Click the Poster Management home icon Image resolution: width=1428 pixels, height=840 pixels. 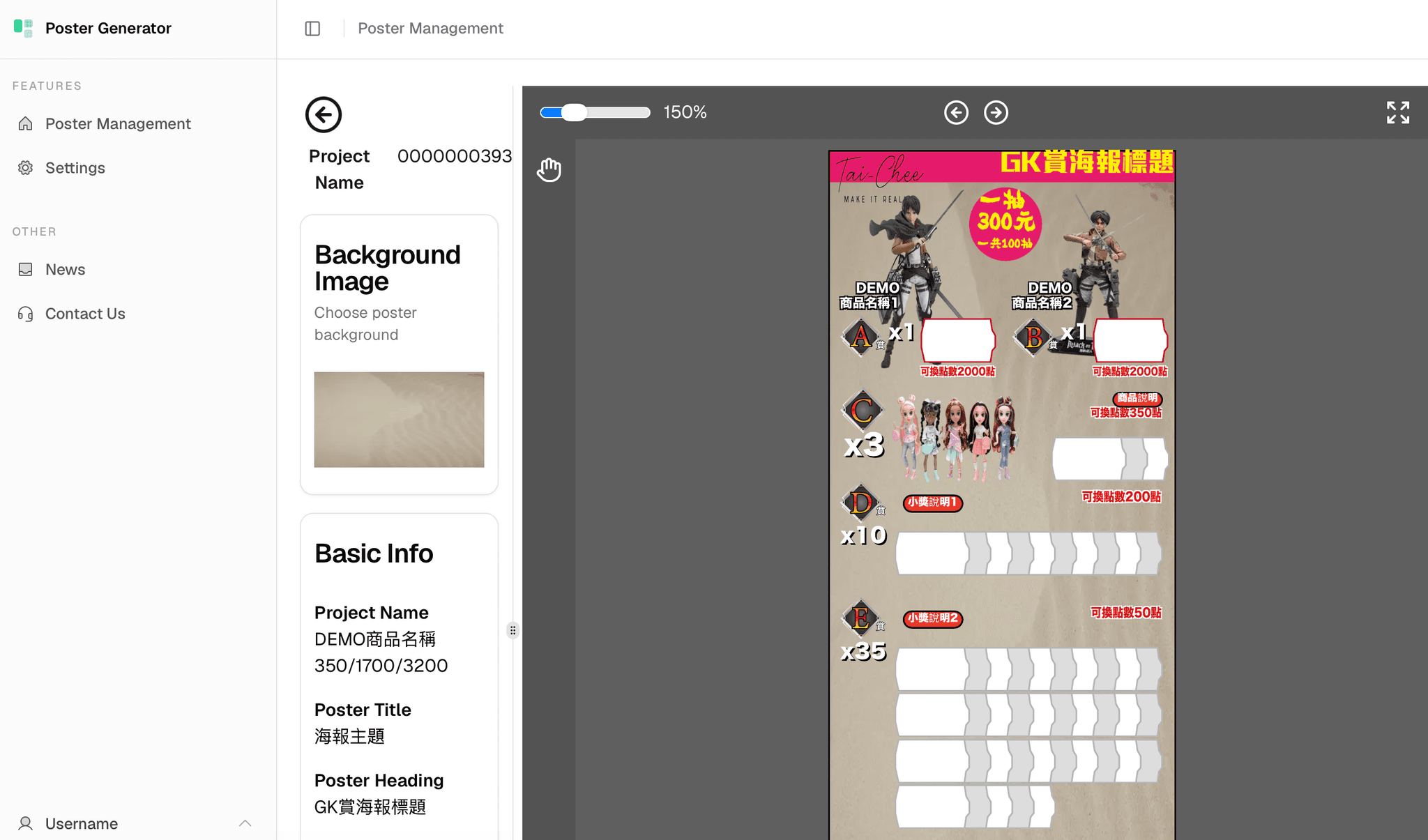pyautogui.click(x=26, y=123)
